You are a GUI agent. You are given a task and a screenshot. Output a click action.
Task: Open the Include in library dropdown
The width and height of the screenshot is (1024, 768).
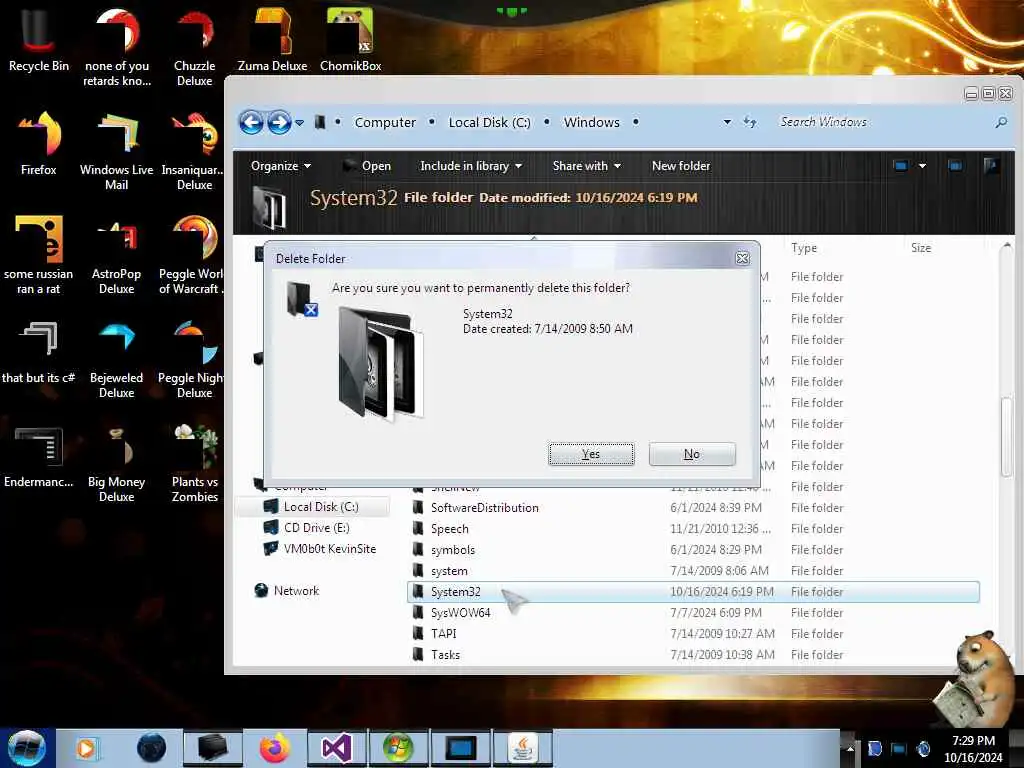click(471, 166)
